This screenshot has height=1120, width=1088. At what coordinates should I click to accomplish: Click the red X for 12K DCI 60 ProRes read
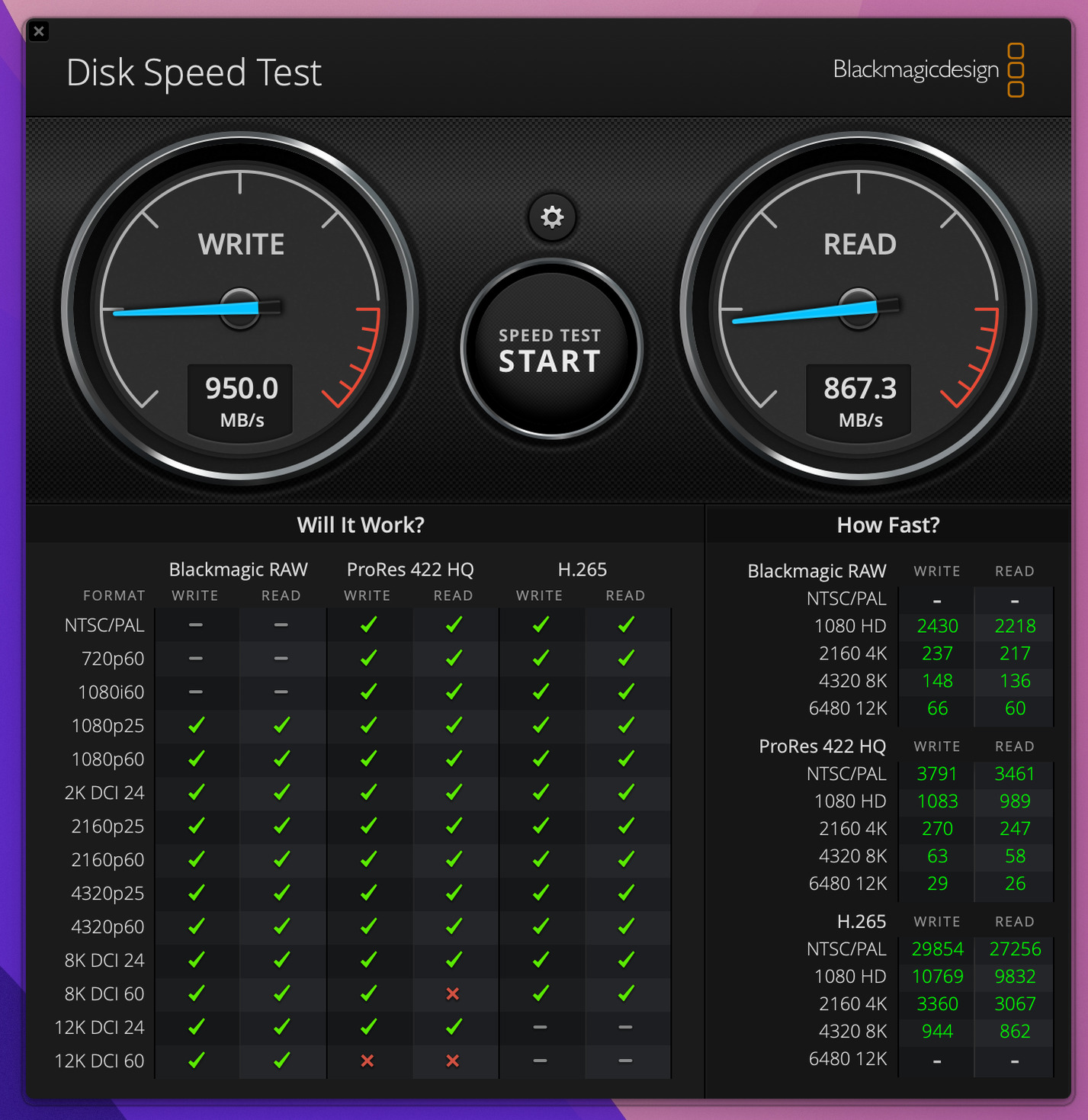453,1061
